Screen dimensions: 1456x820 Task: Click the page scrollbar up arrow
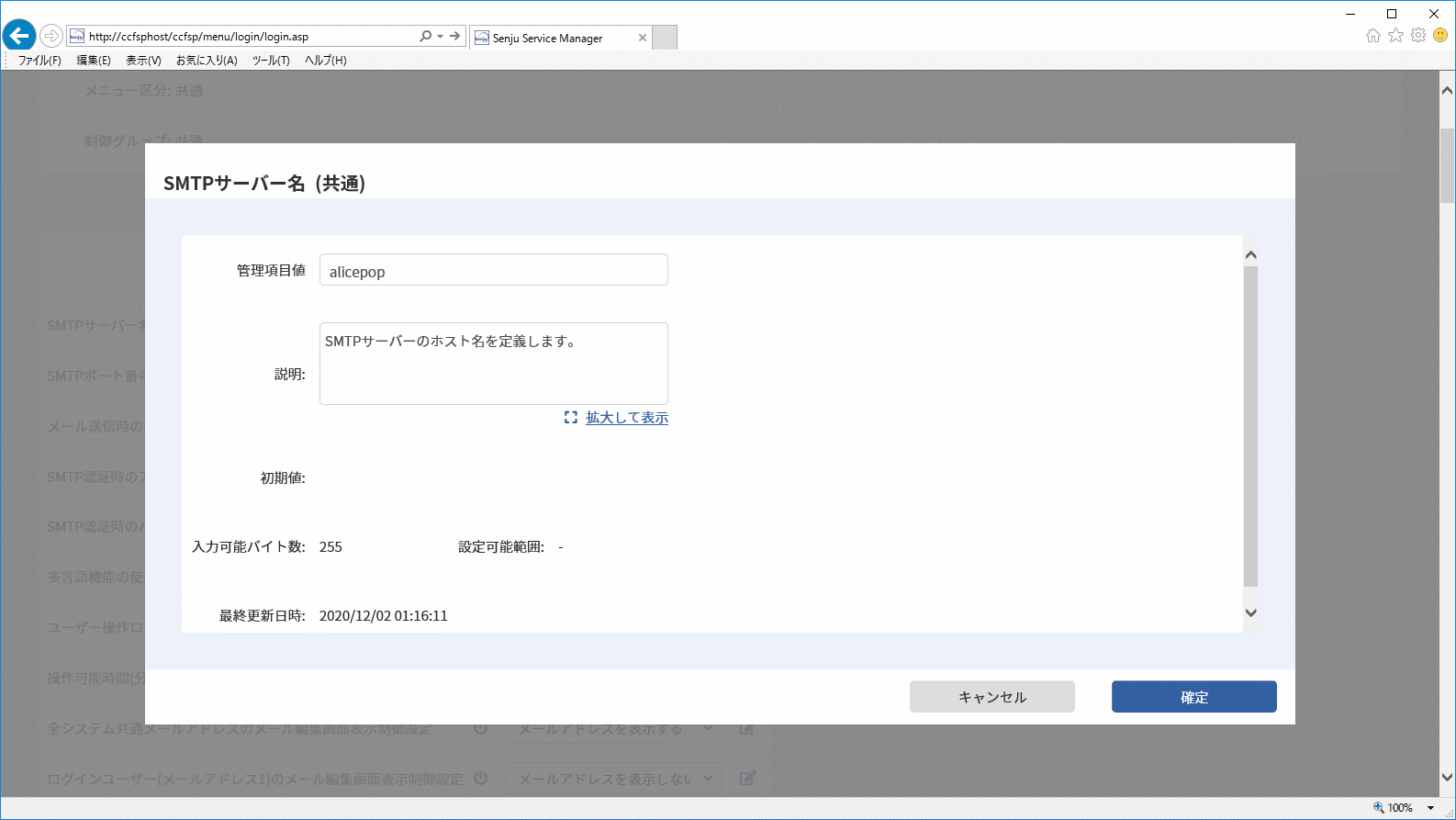[x=1447, y=90]
